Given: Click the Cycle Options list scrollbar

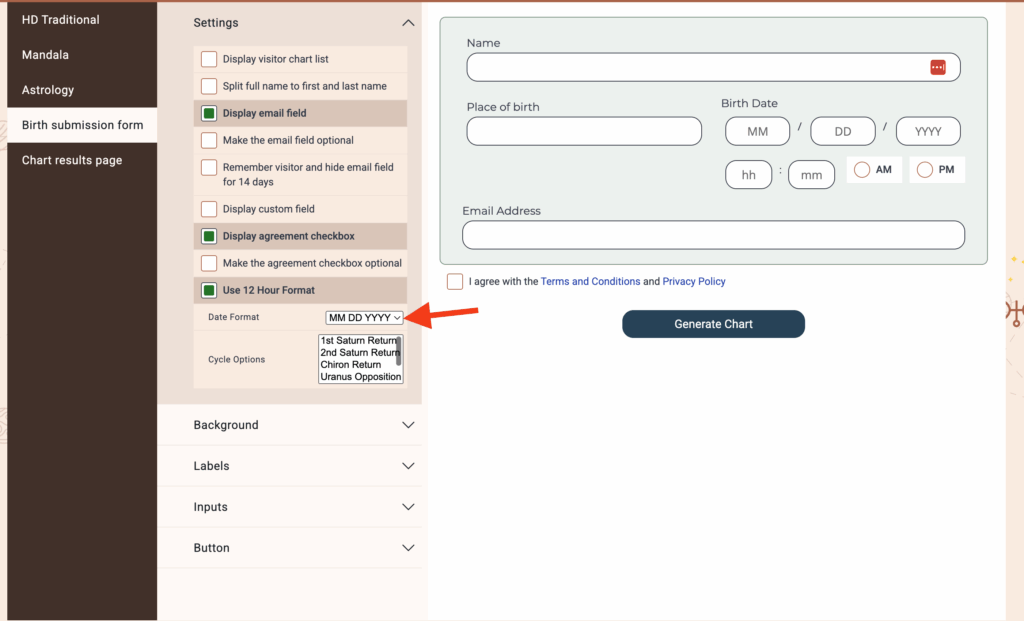Looking at the screenshot, I should [x=399, y=353].
